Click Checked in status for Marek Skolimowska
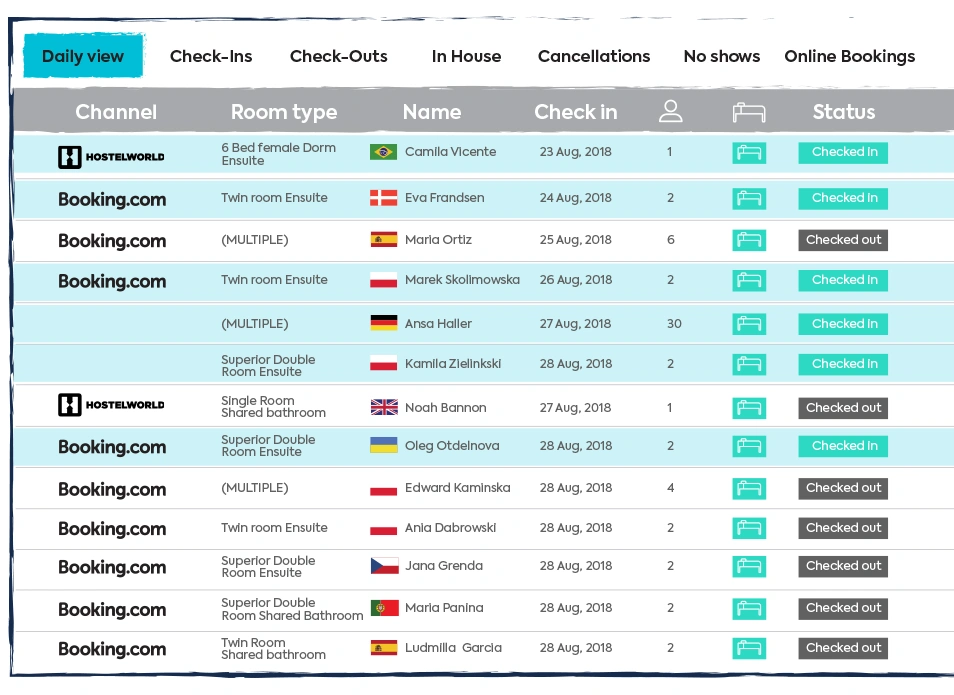 (843, 281)
